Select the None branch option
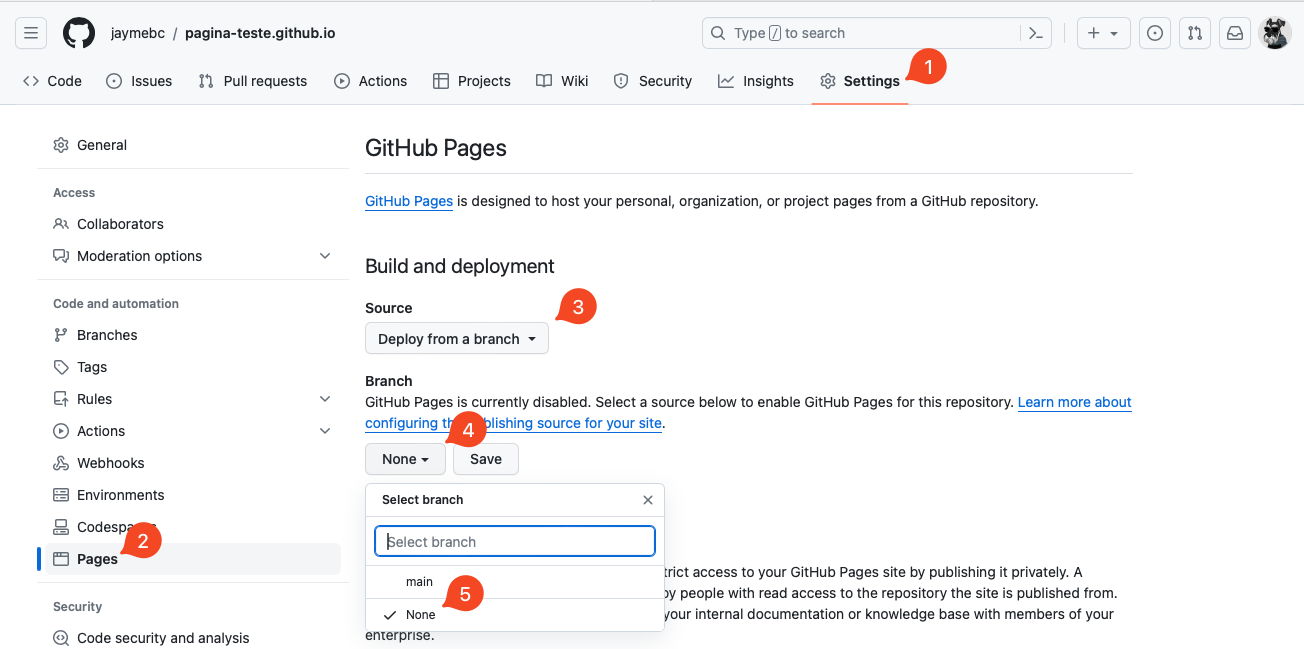Screen dimensions: 1304x649 point(420,615)
